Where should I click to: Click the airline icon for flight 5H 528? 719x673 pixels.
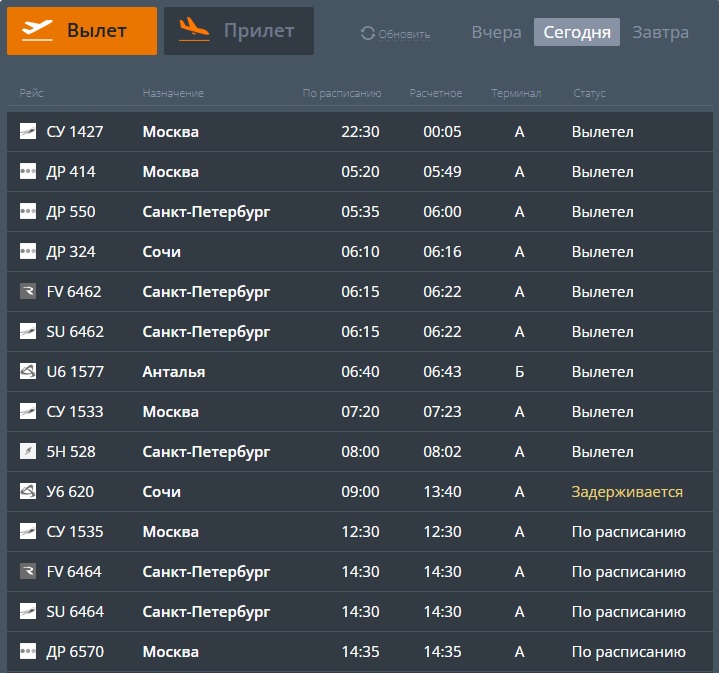pos(28,452)
